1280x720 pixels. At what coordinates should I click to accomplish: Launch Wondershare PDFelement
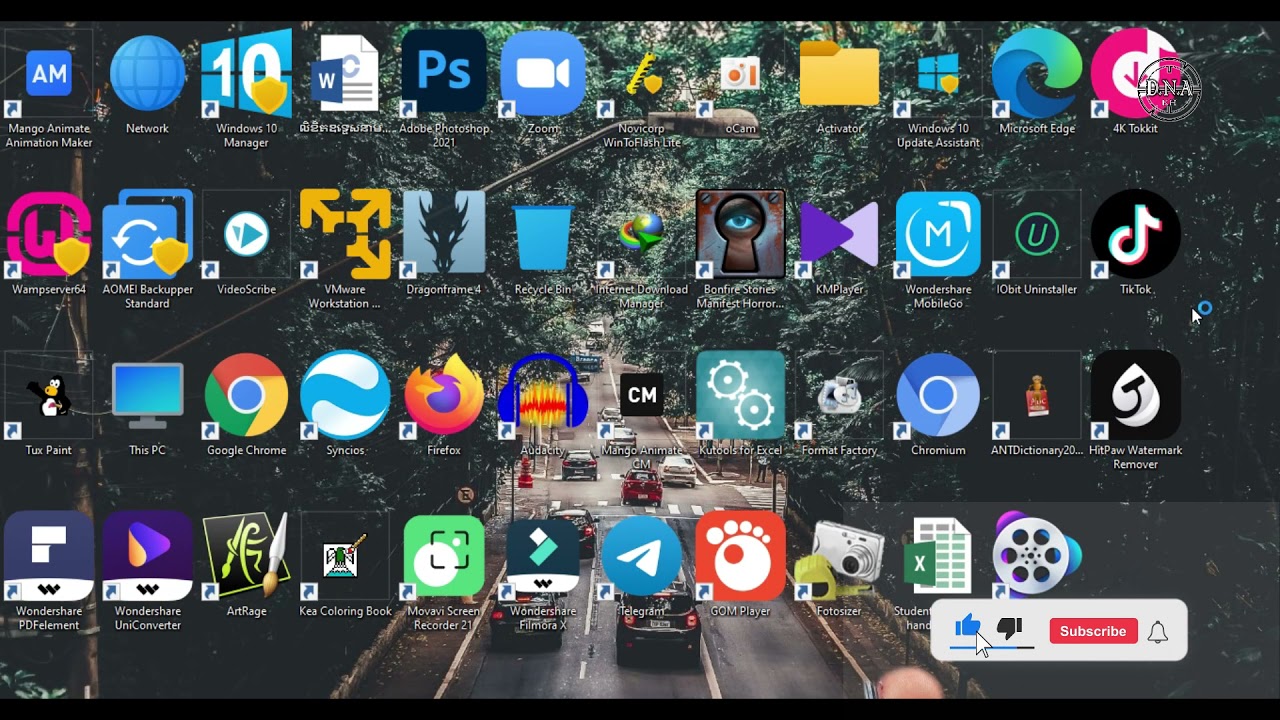[x=49, y=558]
